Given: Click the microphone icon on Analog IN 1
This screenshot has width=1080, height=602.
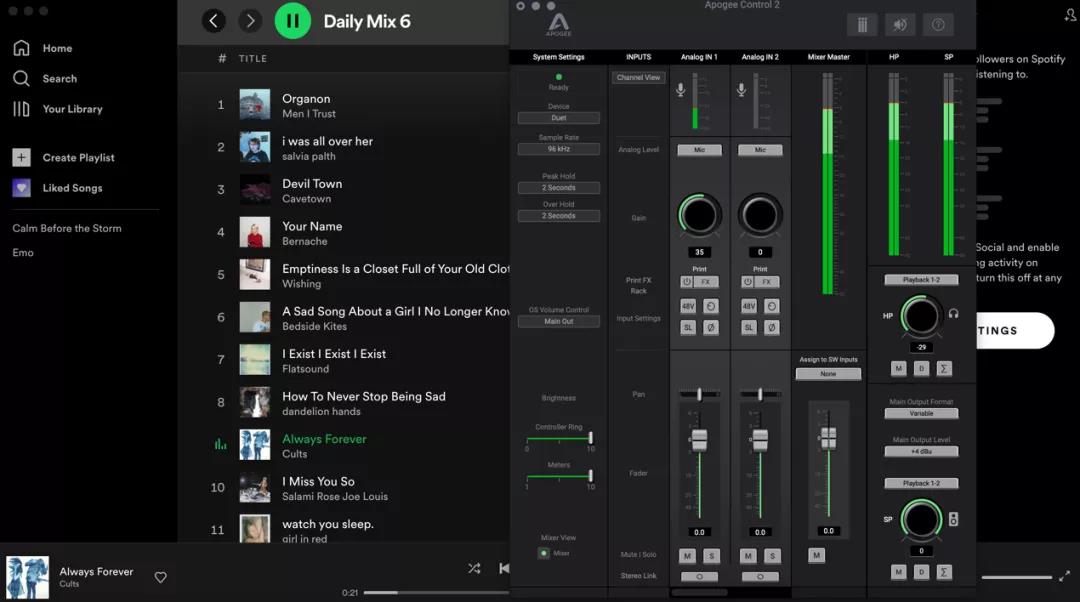Looking at the screenshot, I should (x=681, y=90).
